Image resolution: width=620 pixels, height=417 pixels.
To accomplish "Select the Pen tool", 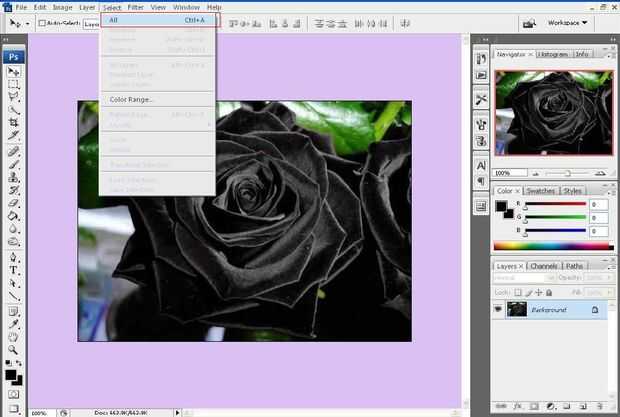I will pos(13,257).
